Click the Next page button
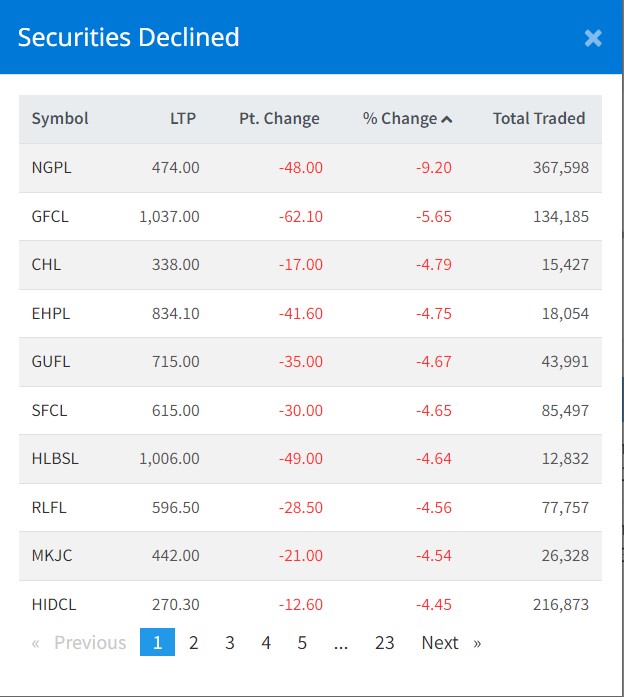The width and height of the screenshot is (624, 697). point(450,643)
